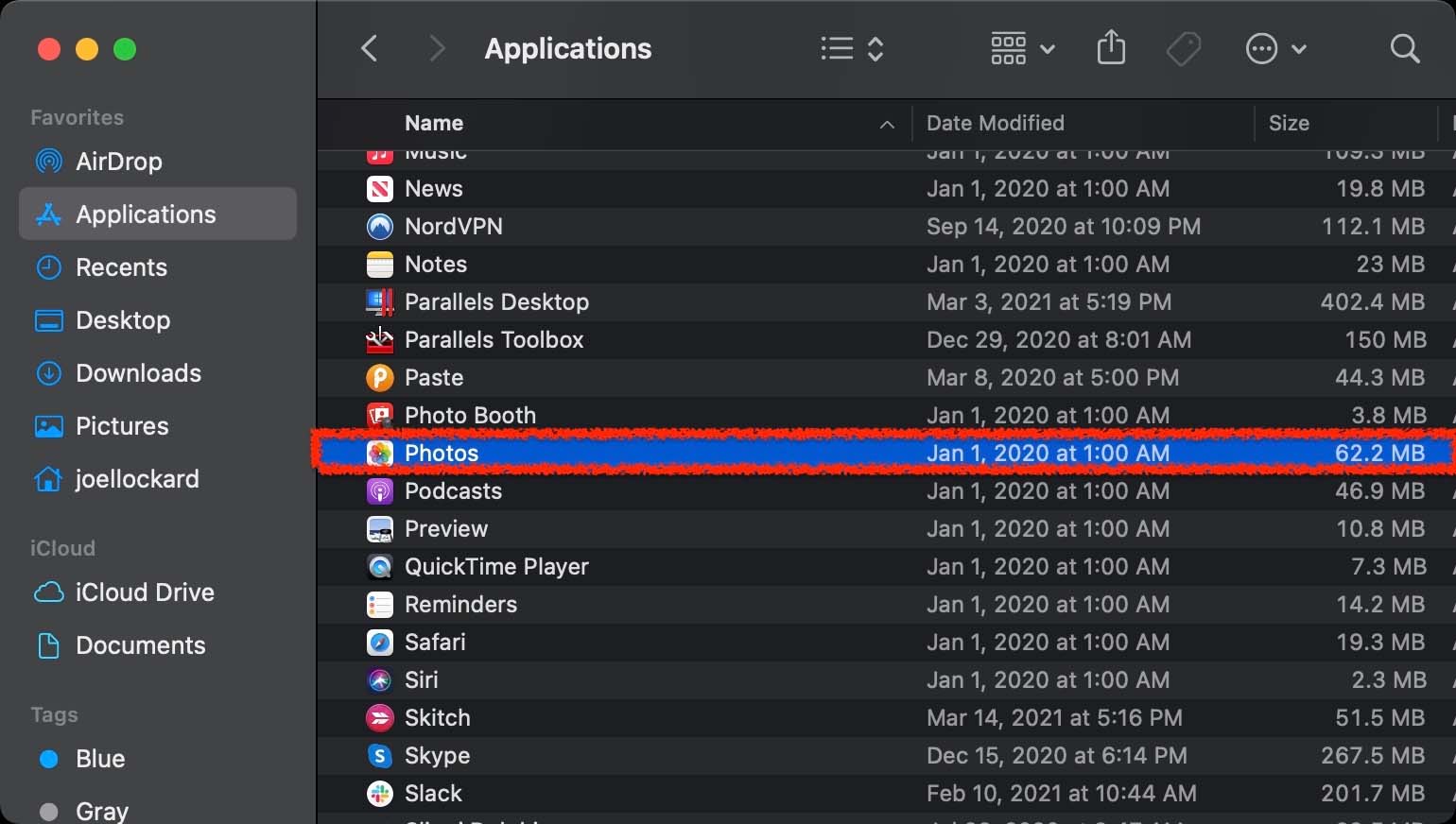
Task: Click the Photo Booth app icon
Action: [379, 416]
